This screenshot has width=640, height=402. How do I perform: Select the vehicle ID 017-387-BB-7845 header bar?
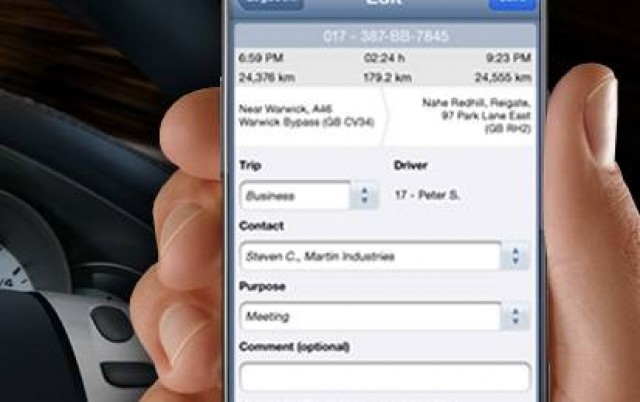[x=385, y=34]
